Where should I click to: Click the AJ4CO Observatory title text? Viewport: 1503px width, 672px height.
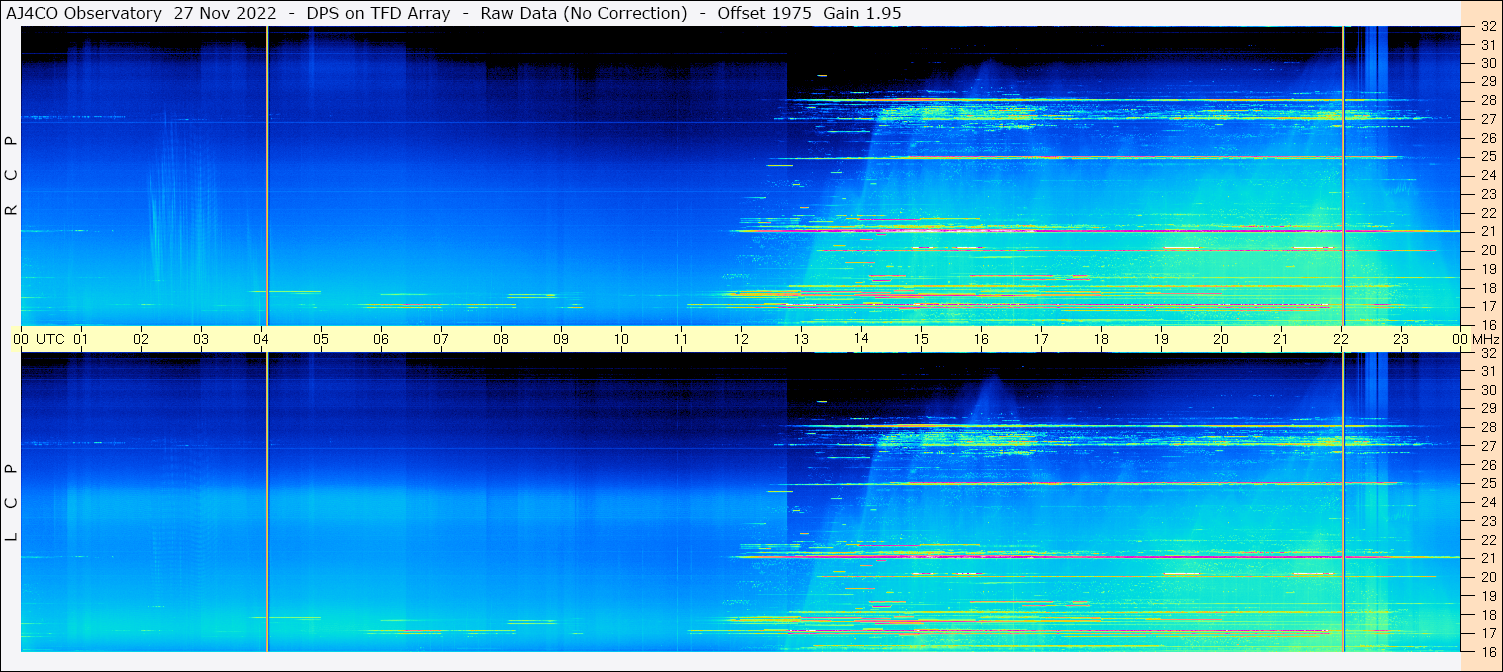(x=83, y=13)
